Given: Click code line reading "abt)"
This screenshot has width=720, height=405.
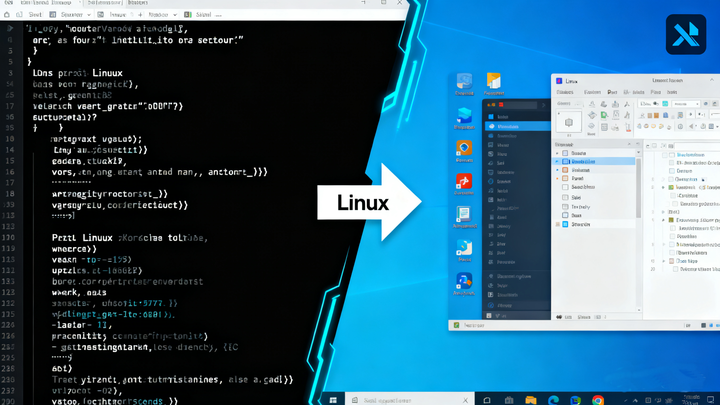Looking at the screenshot, I should pos(62,368).
